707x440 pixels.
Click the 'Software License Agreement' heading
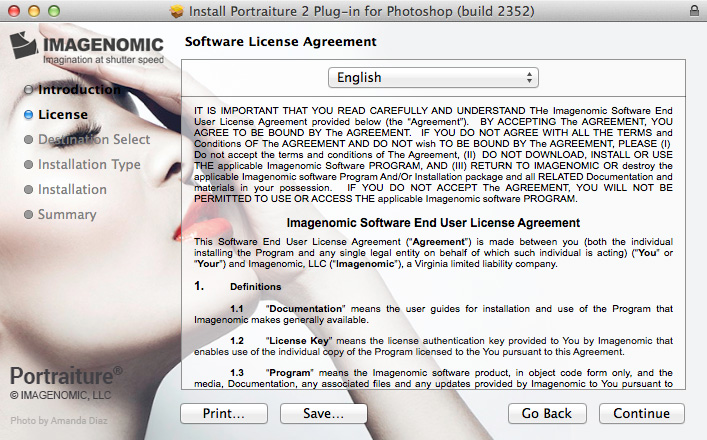pyautogui.click(x=280, y=41)
